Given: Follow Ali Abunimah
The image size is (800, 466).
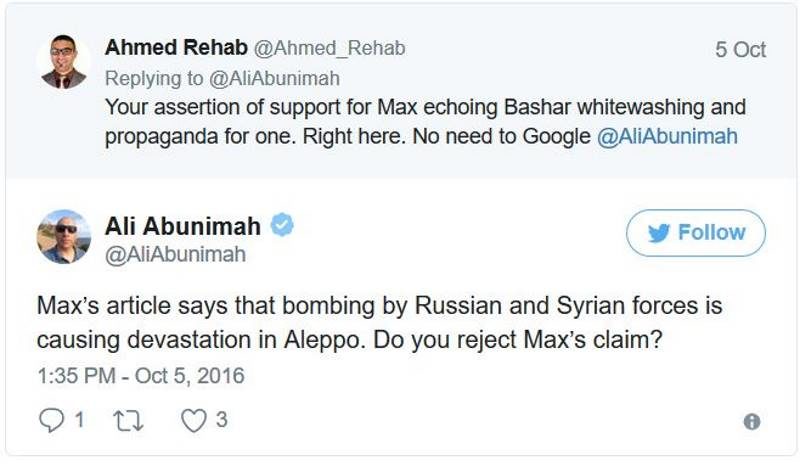Looking at the screenshot, I should coord(696,233).
